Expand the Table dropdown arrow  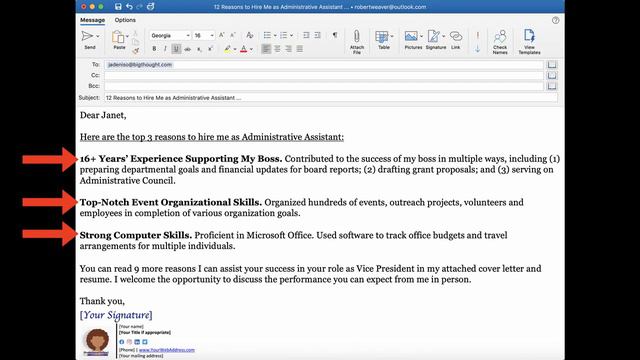[x=392, y=36]
